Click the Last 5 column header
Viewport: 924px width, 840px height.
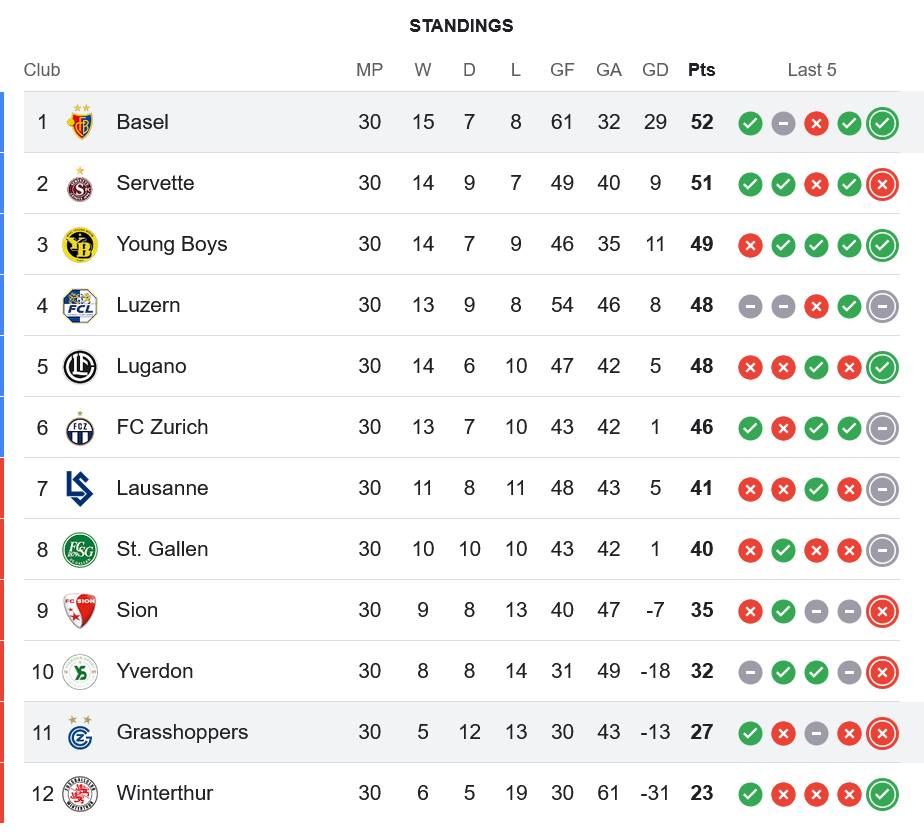pyautogui.click(x=812, y=70)
